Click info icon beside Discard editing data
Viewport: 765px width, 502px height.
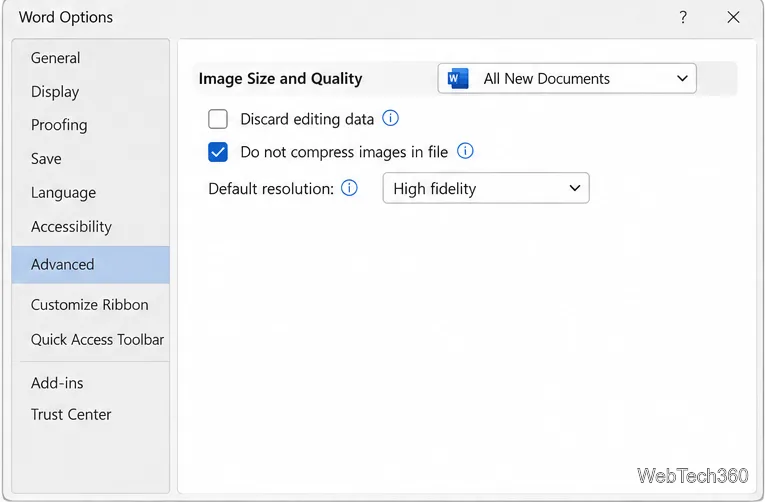click(x=390, y=118)
